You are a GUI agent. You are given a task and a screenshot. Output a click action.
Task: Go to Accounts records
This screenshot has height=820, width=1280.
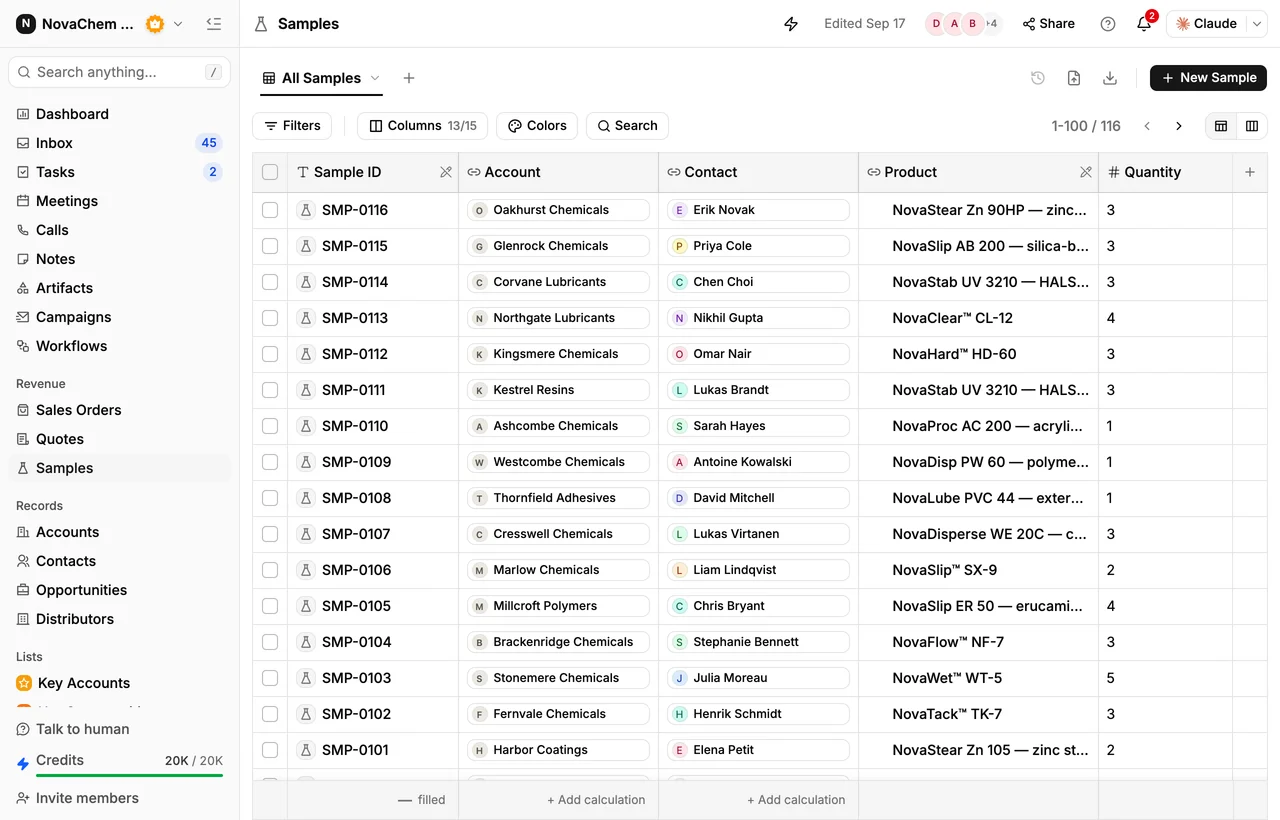tap(120, 532)
